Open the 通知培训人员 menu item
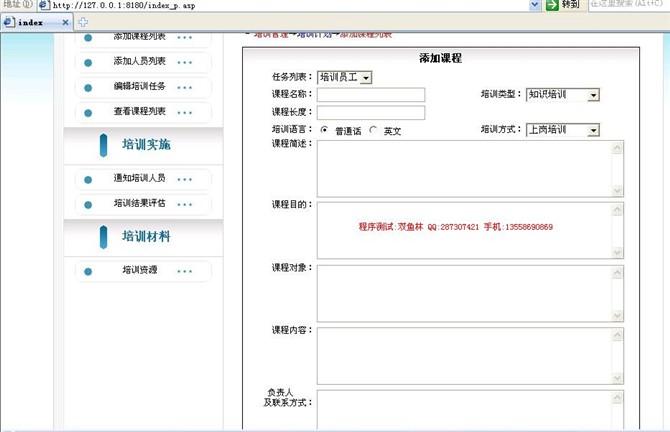The height and width of the screenshot is (432, 670). (x=143, y=179)
